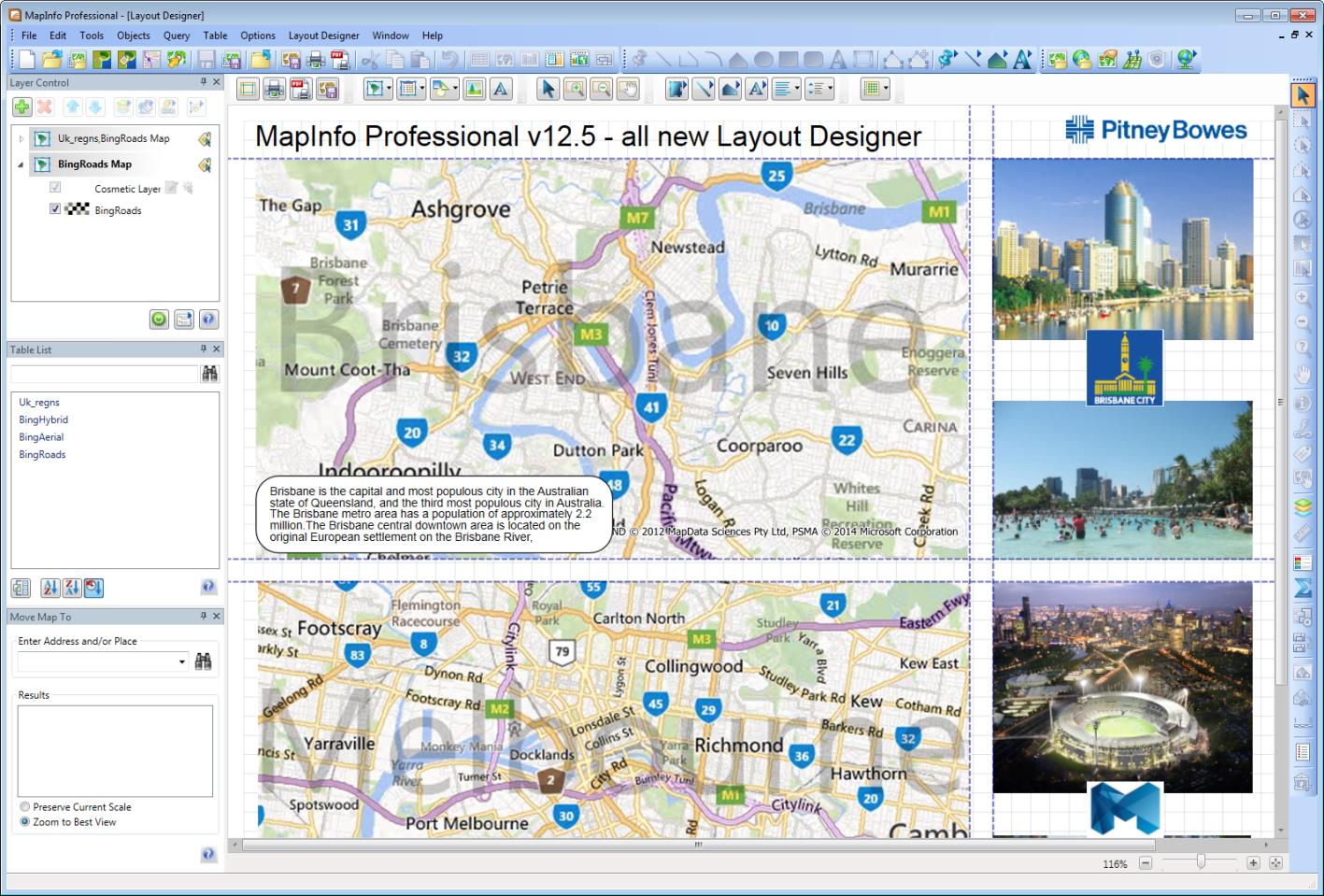
Task: Select the BingHybrid table in Table List
Action: click(43, 420)
